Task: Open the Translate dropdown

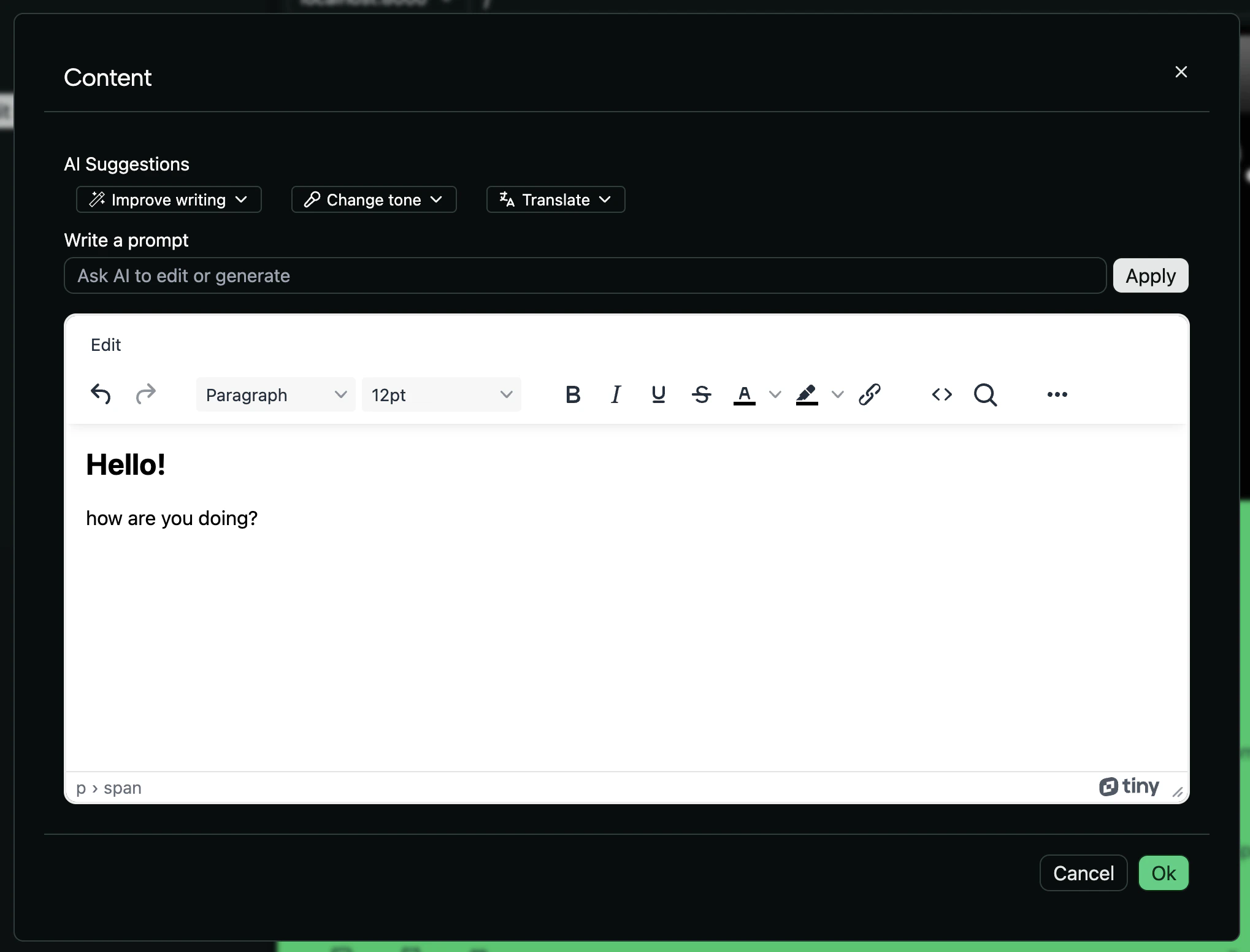Action: (556, 199)
